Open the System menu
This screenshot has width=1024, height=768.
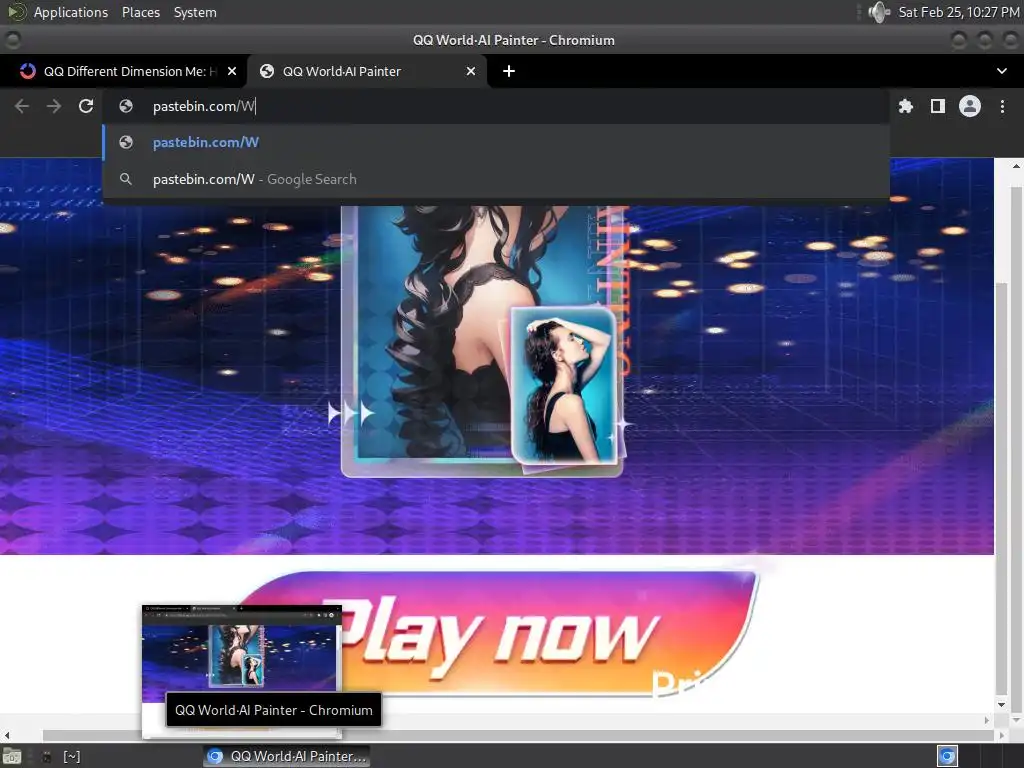pyautogui.click(x=195, y=12)
